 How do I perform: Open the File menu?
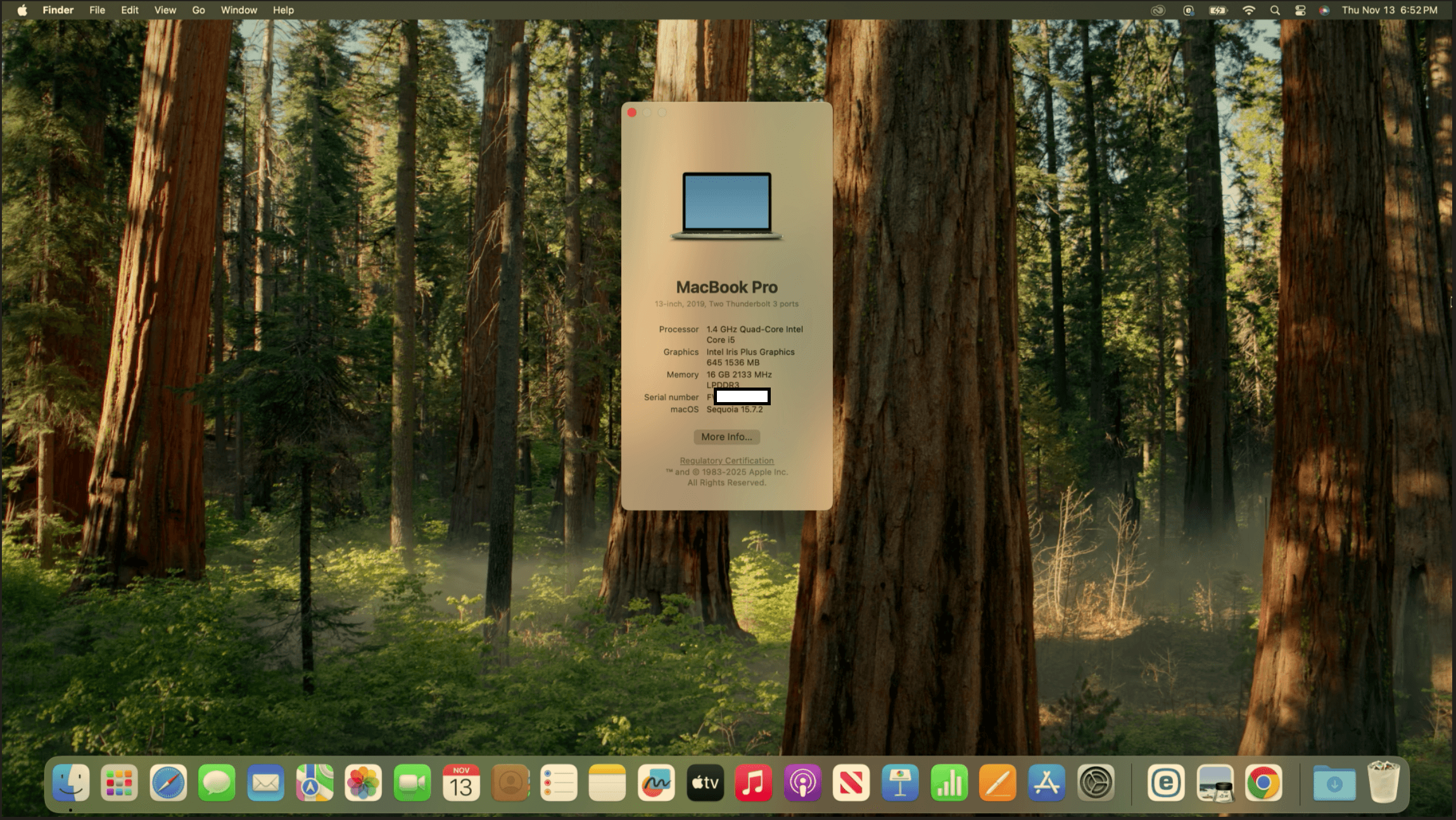click(x=97, y=10)
